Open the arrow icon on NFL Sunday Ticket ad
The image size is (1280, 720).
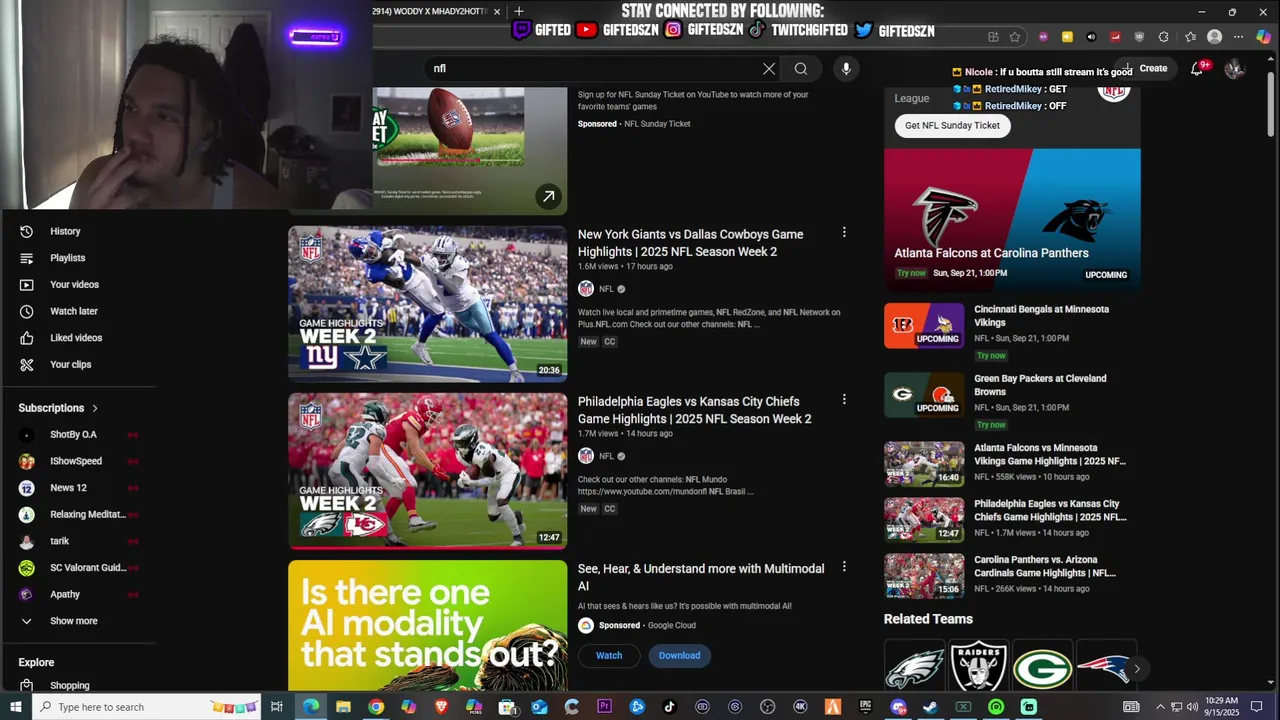(548, 196)
